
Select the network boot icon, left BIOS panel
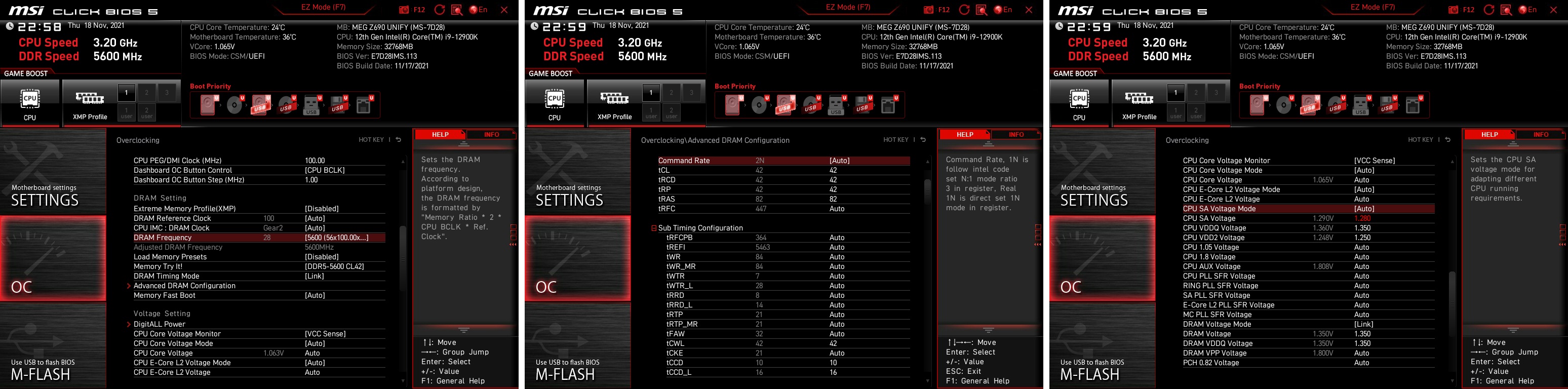coord(364,105)
